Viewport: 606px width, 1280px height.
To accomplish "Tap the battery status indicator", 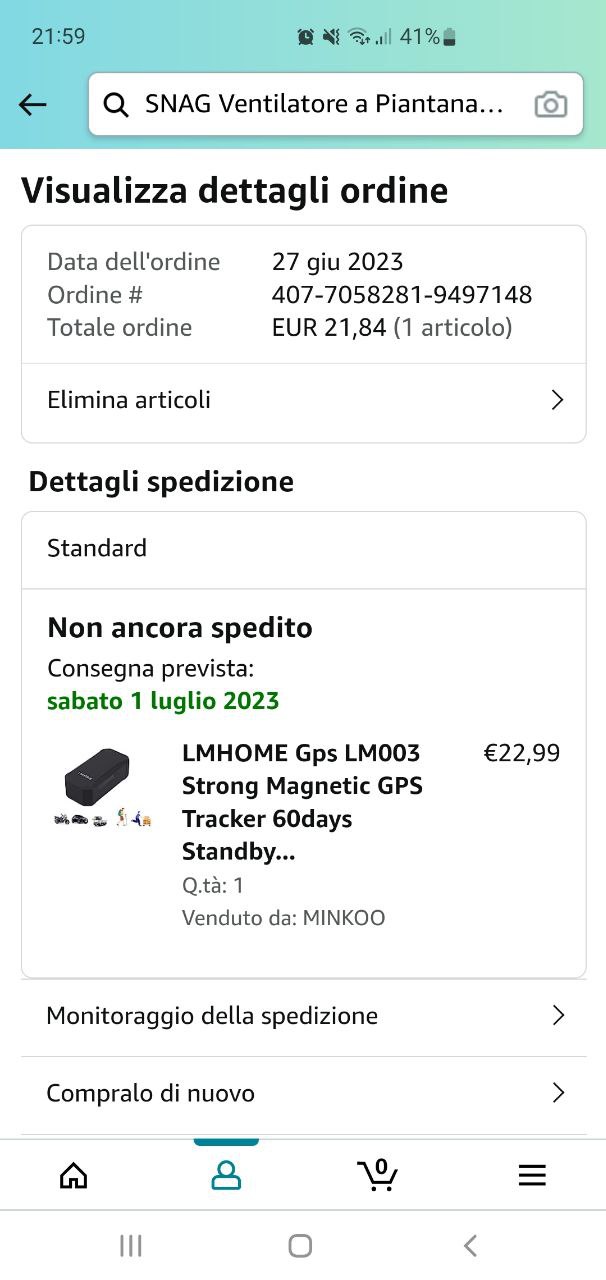I will click(x=449, y=37).
